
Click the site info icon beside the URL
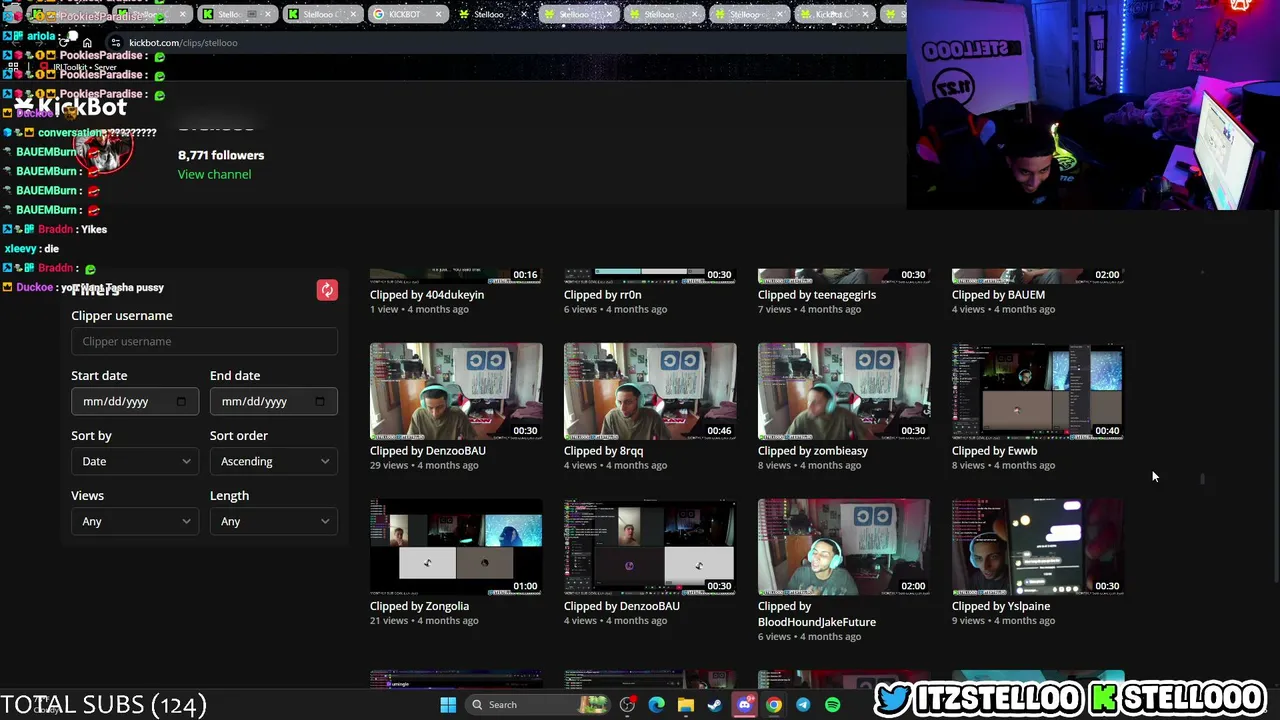(116, 43)
